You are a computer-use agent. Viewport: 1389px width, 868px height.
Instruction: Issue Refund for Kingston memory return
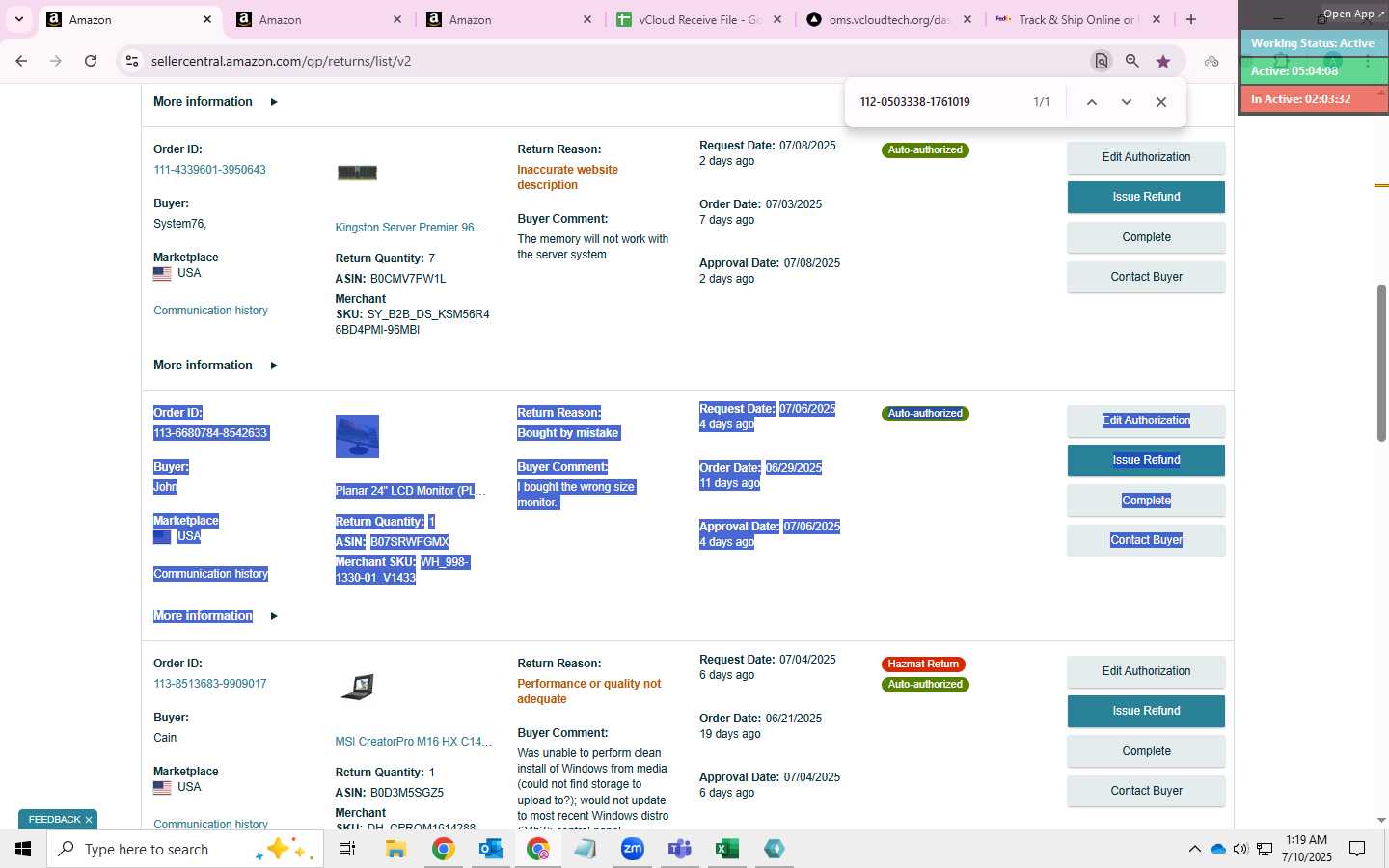(x=1146, y=197)
